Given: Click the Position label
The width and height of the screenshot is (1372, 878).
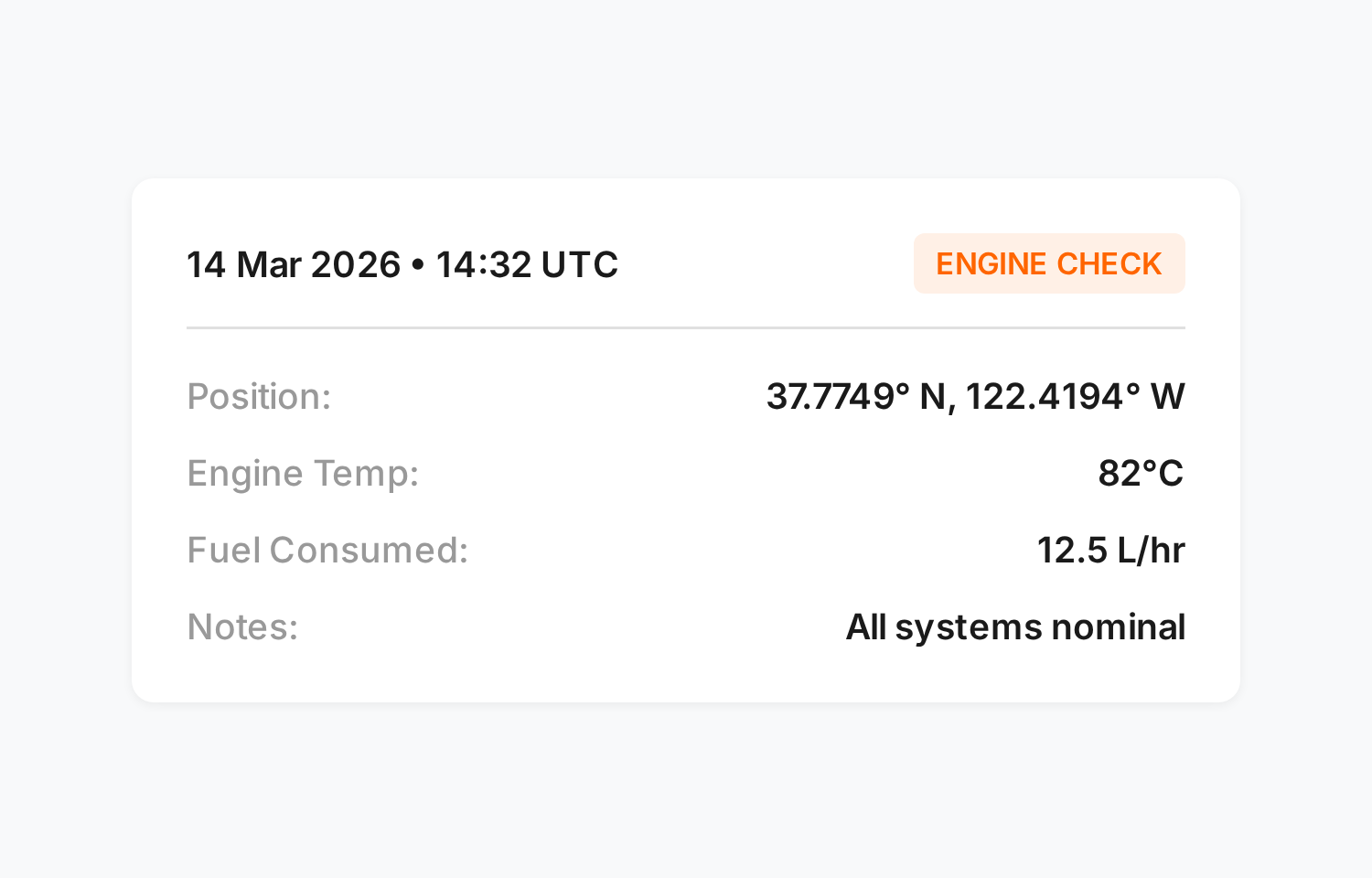Looking at the screenshot, I should pos(259,397).
